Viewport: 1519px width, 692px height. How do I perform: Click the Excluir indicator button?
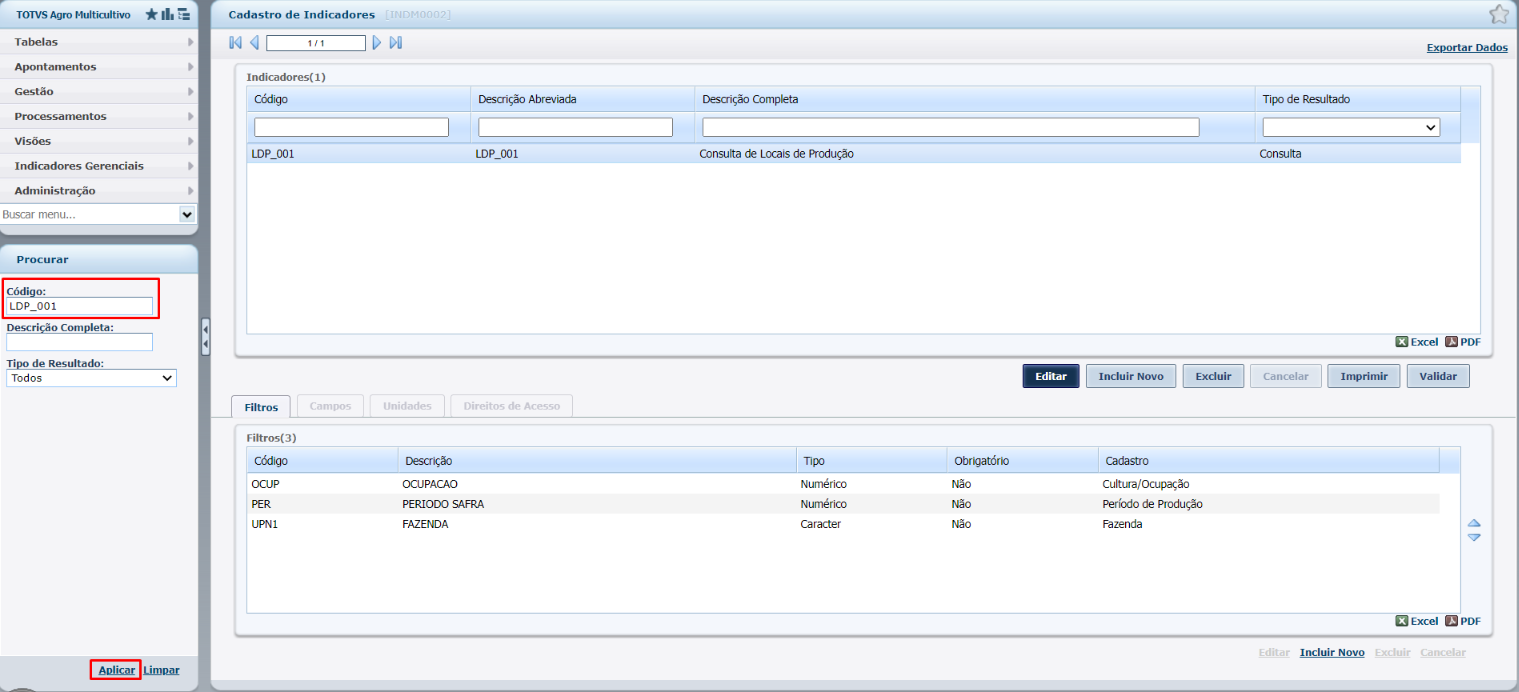coord(1213,376)
